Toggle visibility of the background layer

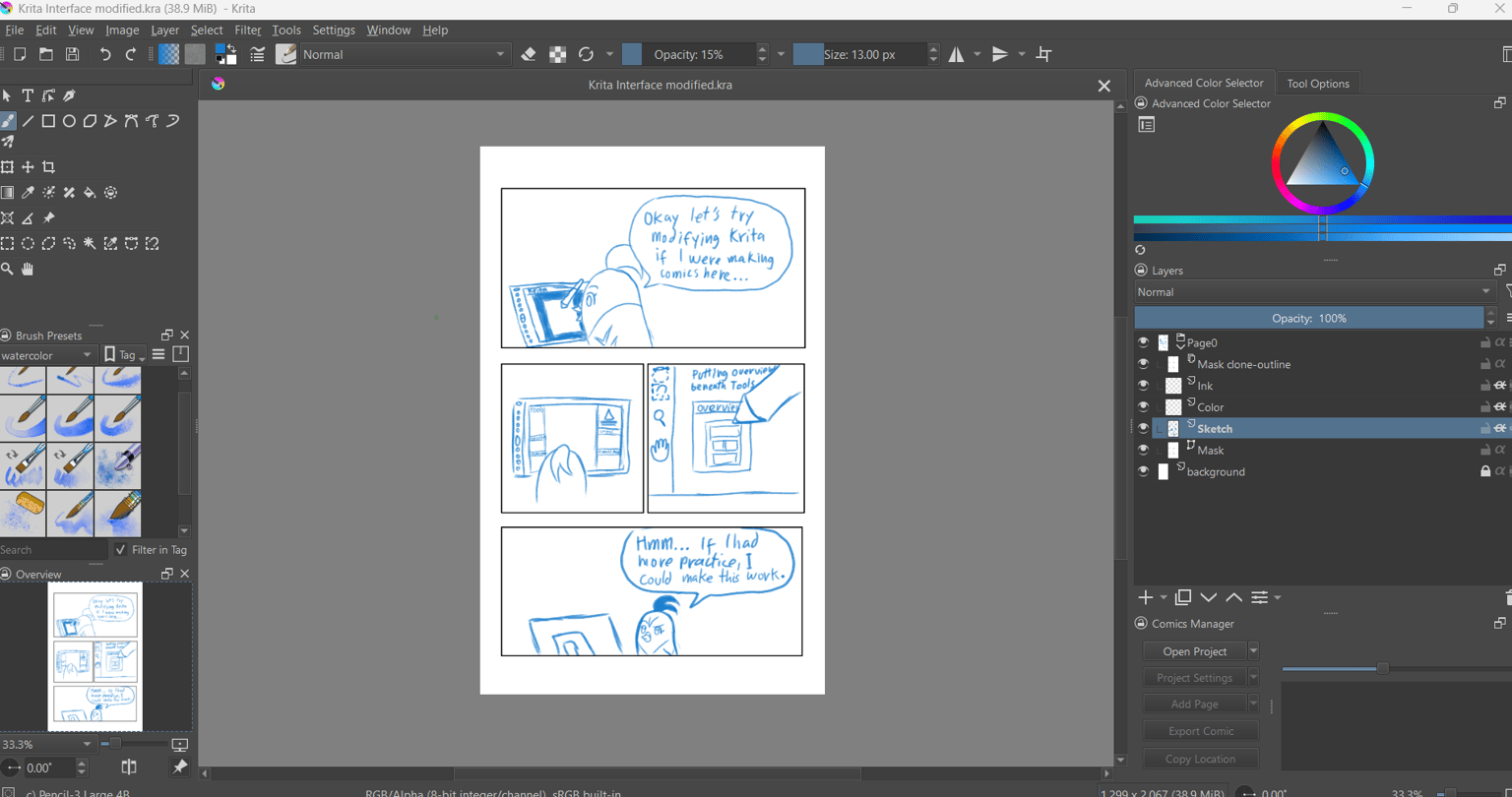(1143, 471)
